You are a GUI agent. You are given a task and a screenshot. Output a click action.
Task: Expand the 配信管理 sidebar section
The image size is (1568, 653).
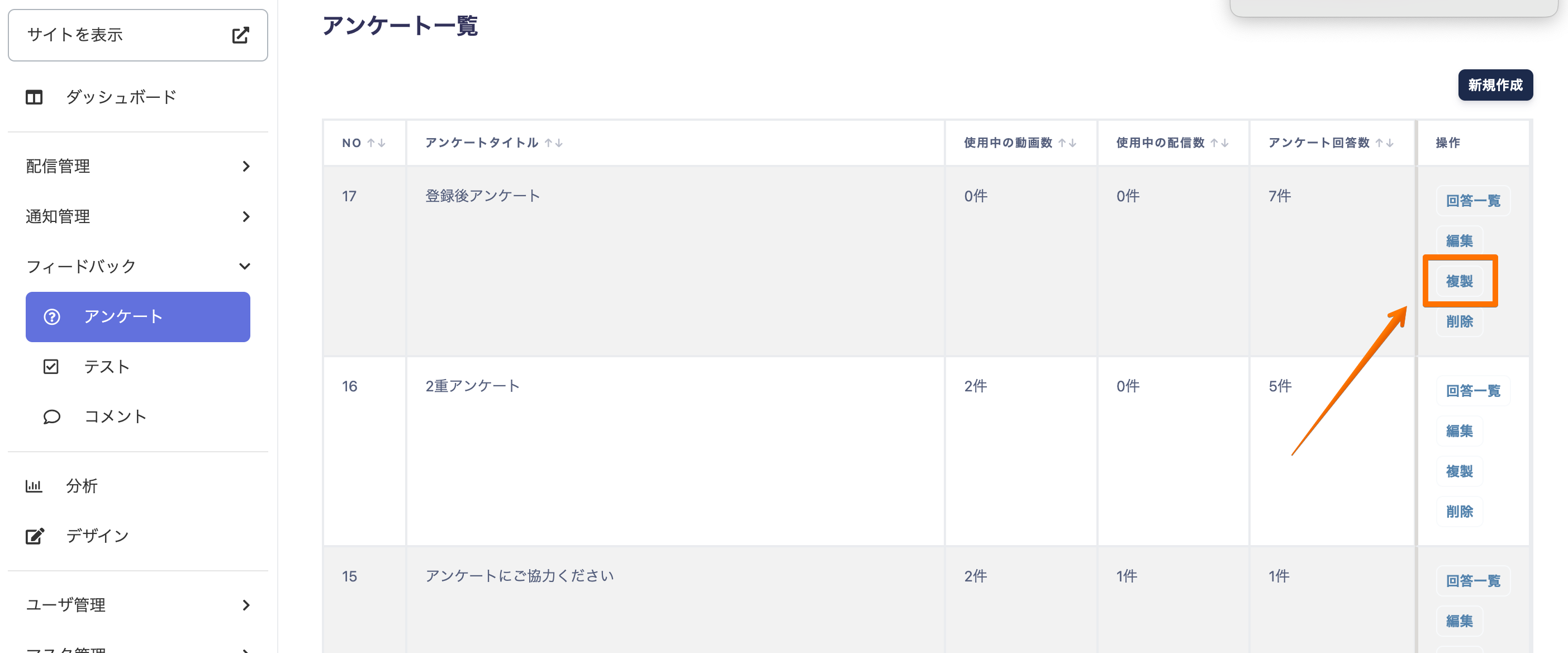245,166
